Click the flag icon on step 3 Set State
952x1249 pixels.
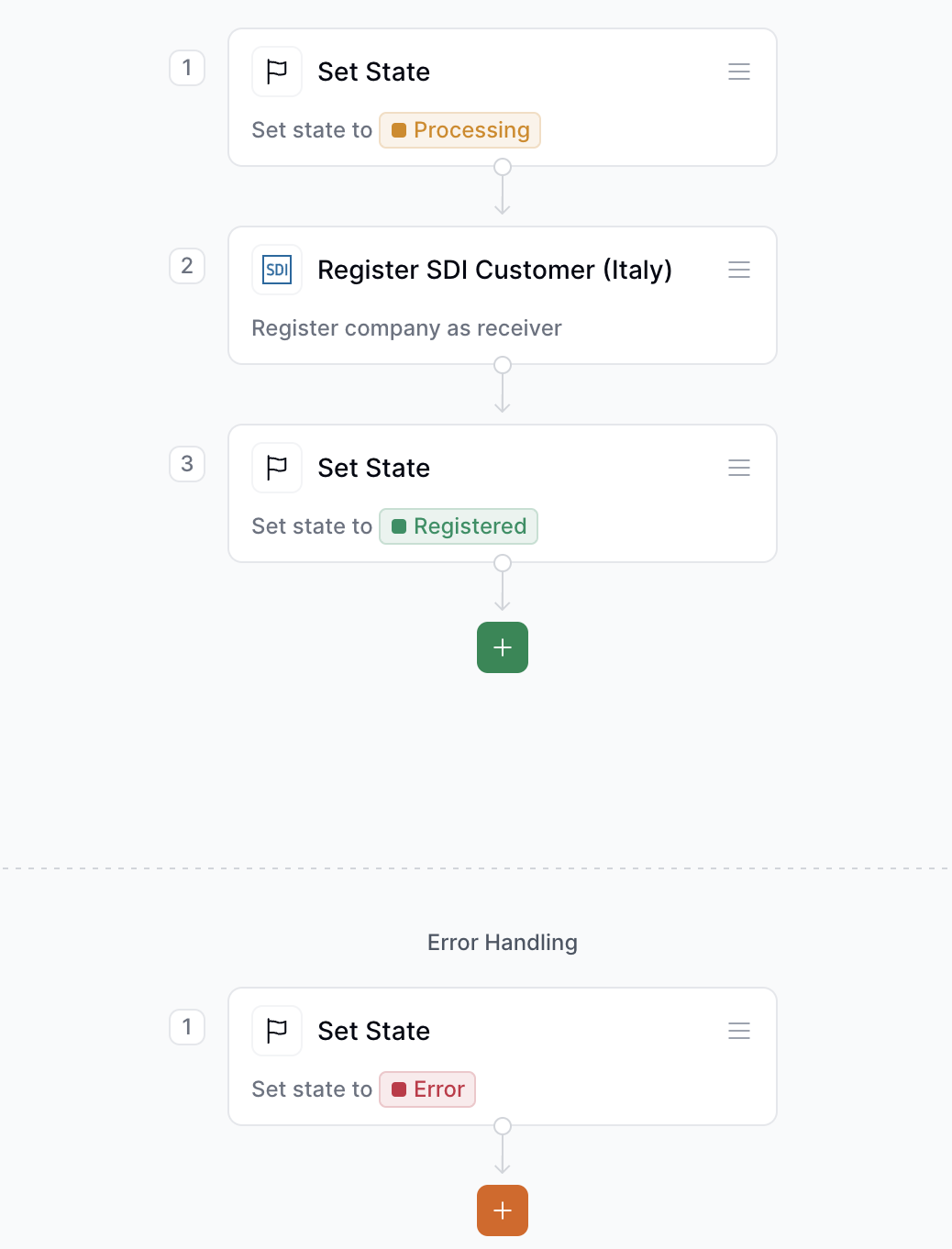(276, 467)
